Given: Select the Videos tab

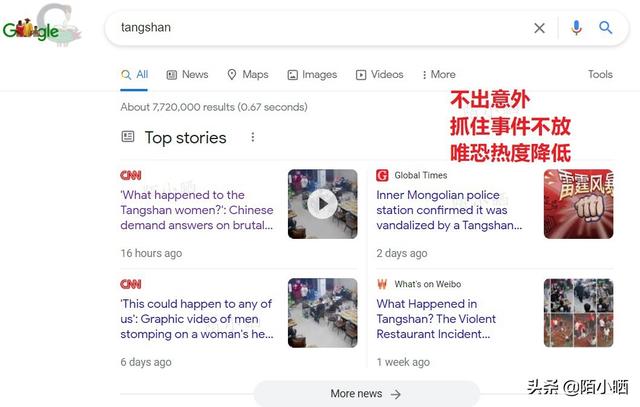Looking at the screenshot, I should tap(380, 74).
